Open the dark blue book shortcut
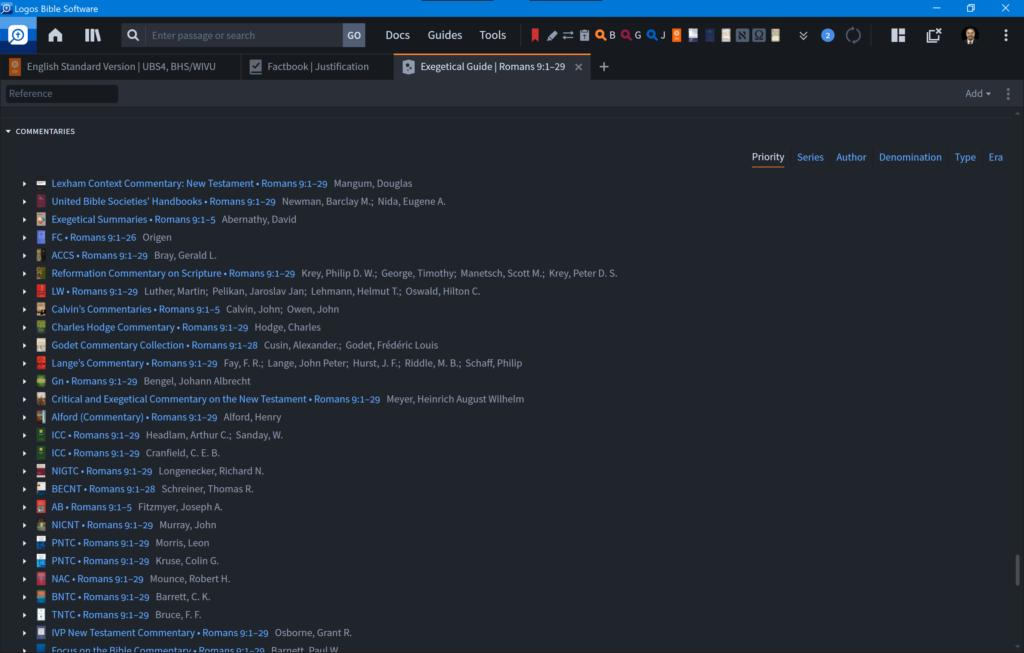 (710, 35)
